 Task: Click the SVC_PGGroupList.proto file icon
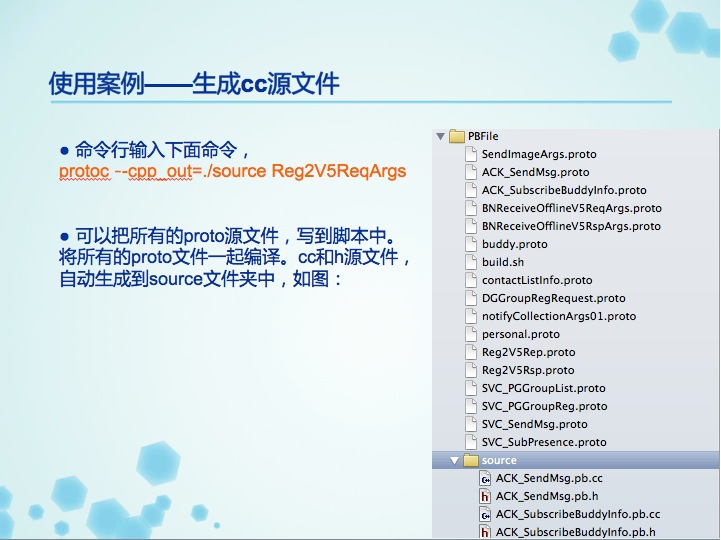[471, 388]
